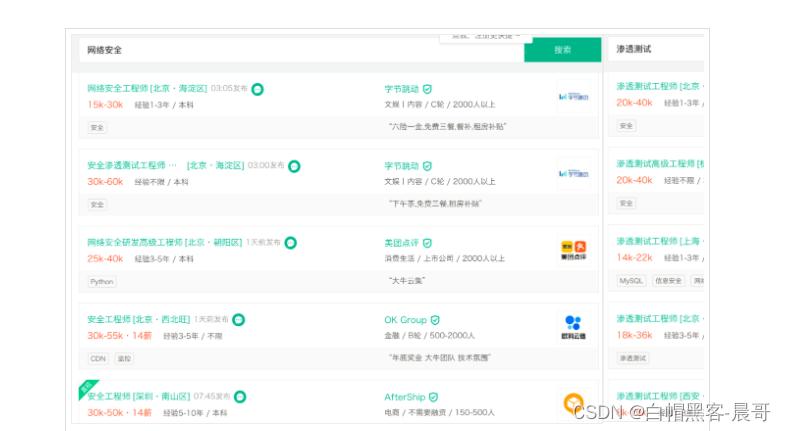
Task: Click salary text 30k-55k · 14薪
Action: pyautogui.click(x=119, y=335)
